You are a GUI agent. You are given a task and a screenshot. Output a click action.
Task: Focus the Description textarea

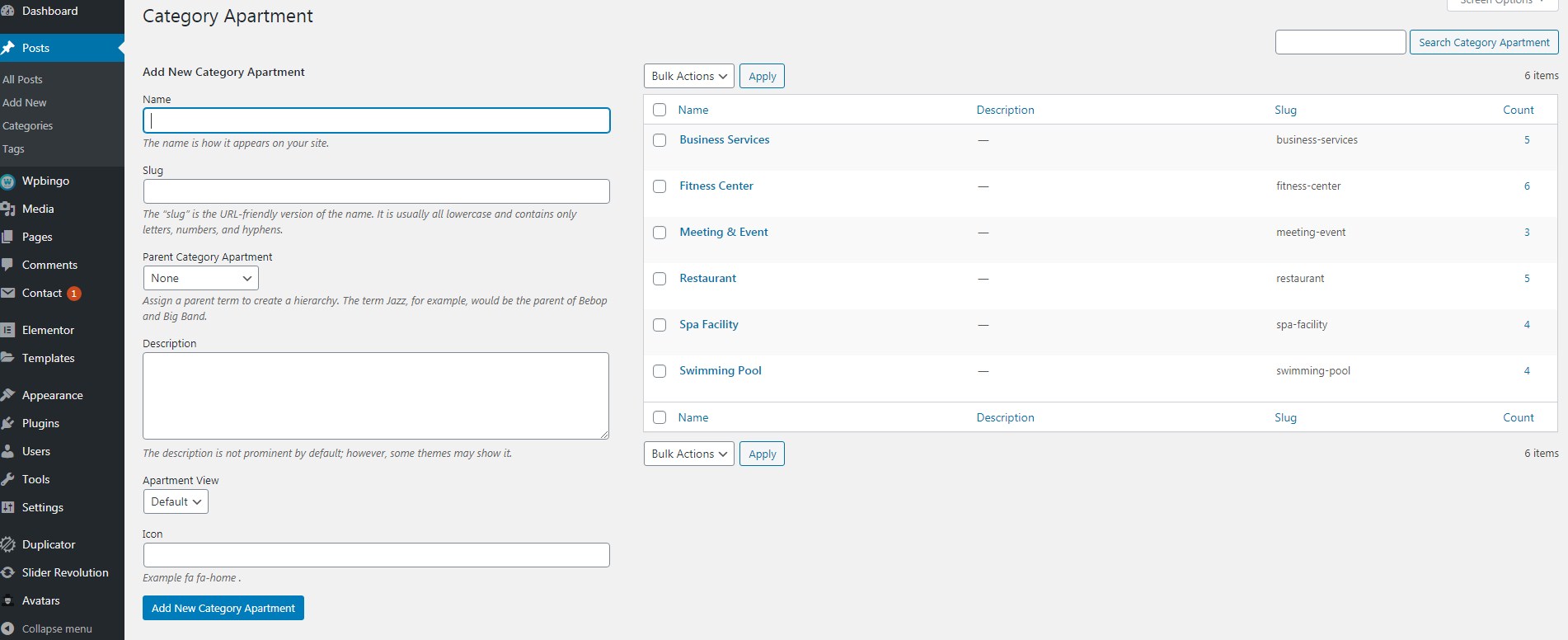376,396
